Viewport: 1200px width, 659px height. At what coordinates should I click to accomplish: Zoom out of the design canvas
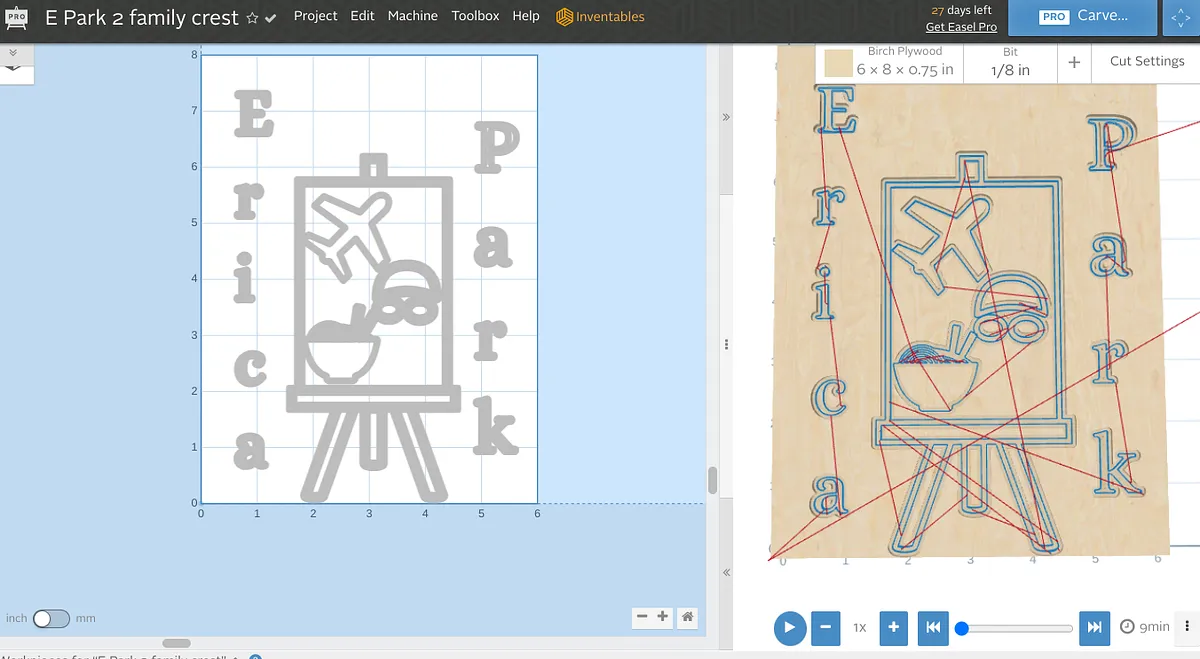[x=643, y=617]
